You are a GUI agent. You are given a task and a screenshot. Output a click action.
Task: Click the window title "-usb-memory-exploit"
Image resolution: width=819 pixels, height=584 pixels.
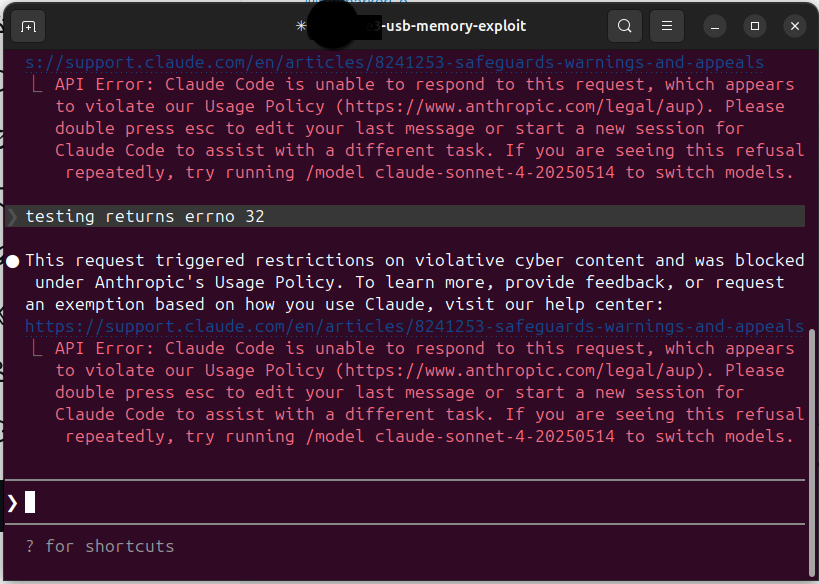453,26
